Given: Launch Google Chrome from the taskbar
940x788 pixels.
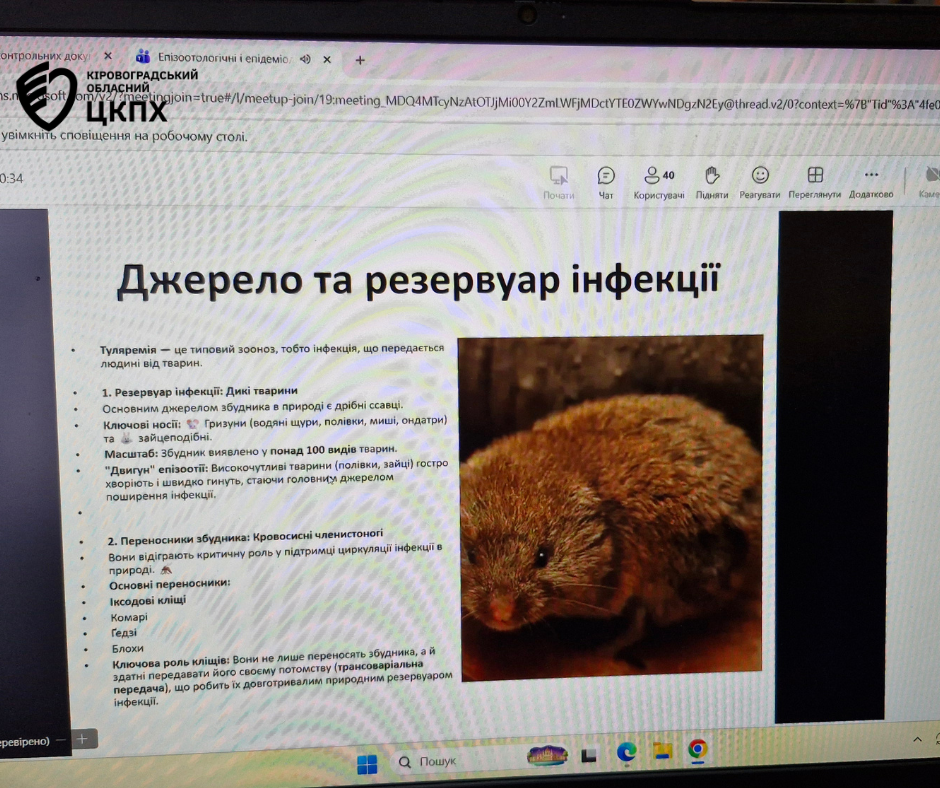Looking at the screenshot, I should point(697,749).
